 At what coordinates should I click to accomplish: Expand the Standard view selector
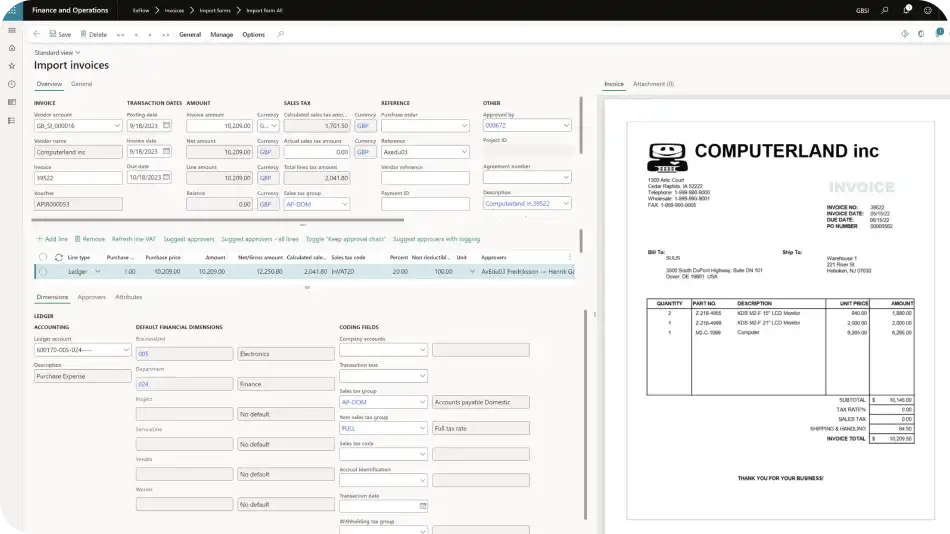coord(58,53)
